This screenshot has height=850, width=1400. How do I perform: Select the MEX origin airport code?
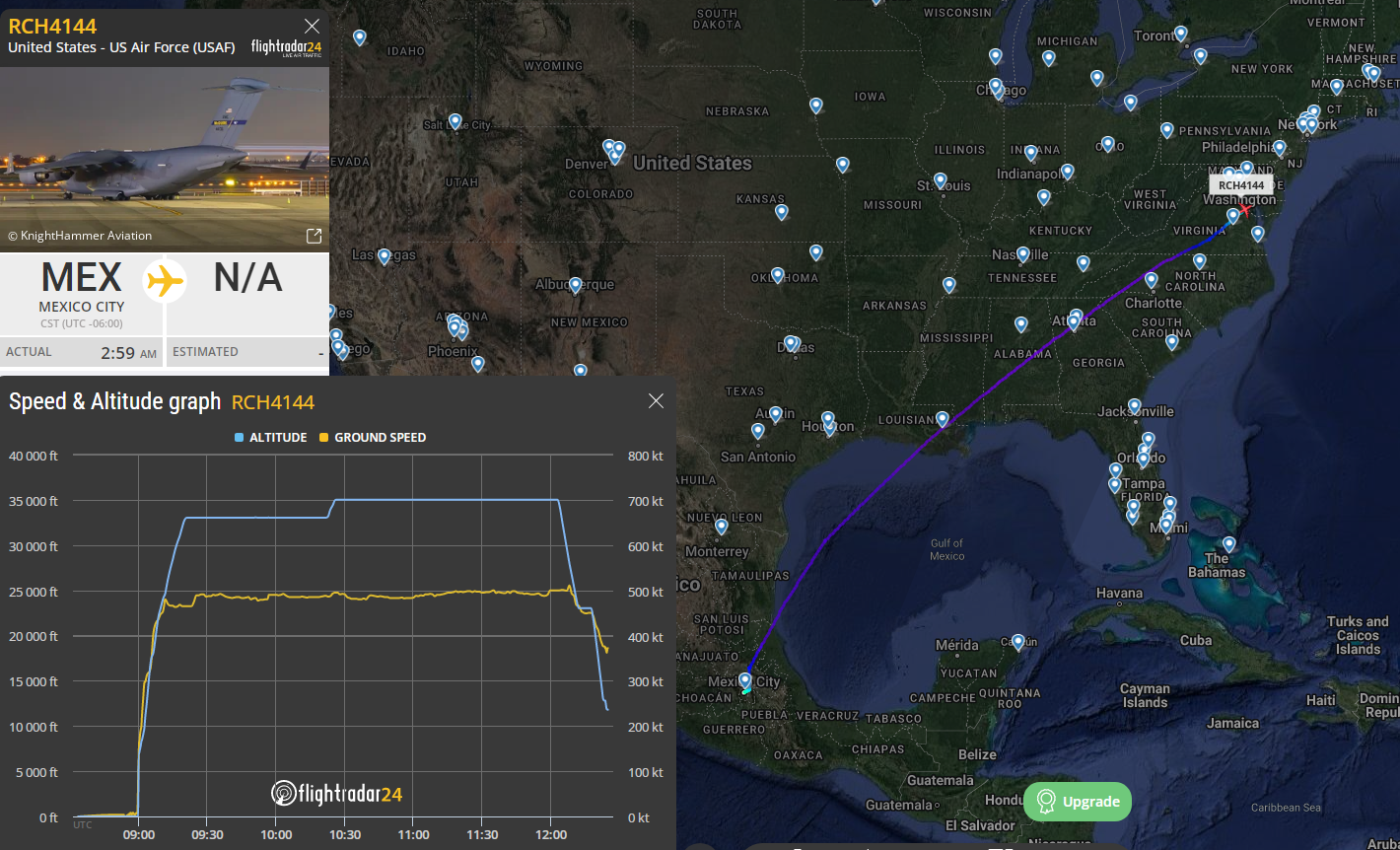click(x=82, y=278)
